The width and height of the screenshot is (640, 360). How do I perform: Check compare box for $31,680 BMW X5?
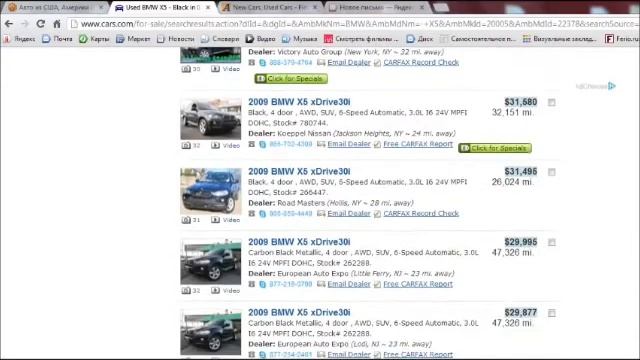[x=551, y=102]
